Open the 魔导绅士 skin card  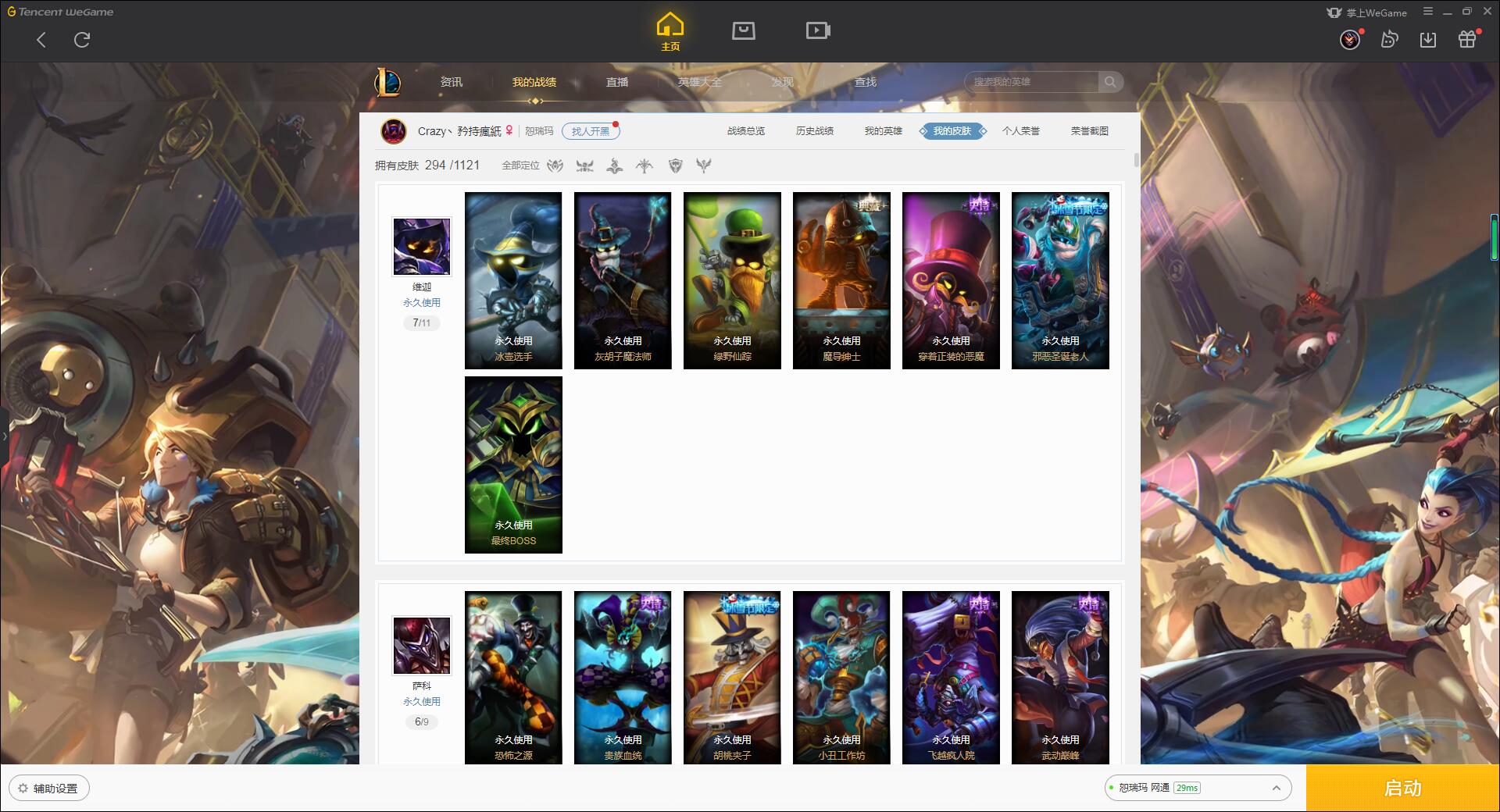841,280
